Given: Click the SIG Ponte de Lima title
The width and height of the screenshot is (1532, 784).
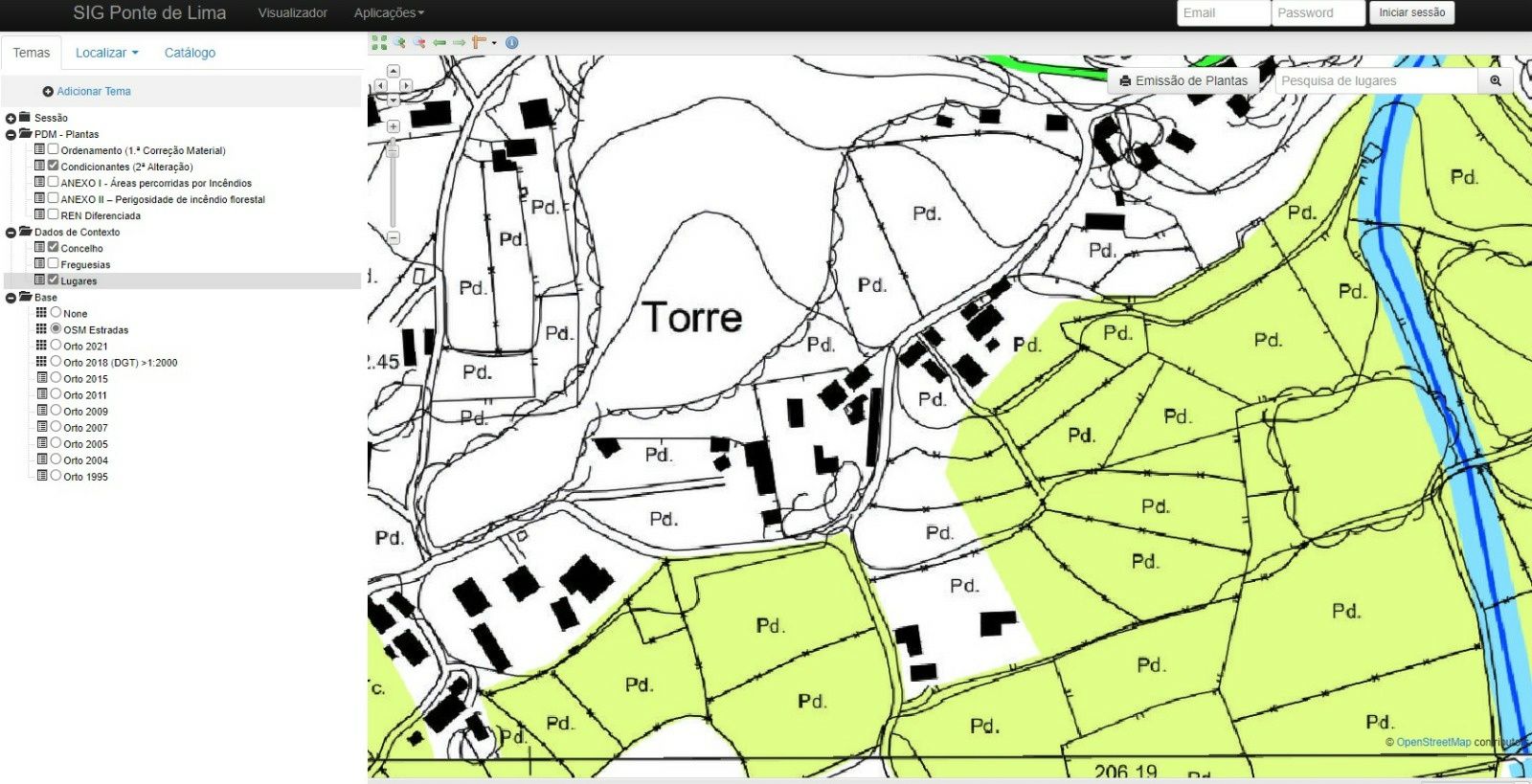Looking at the screenshot, I should tap(149, 12).
